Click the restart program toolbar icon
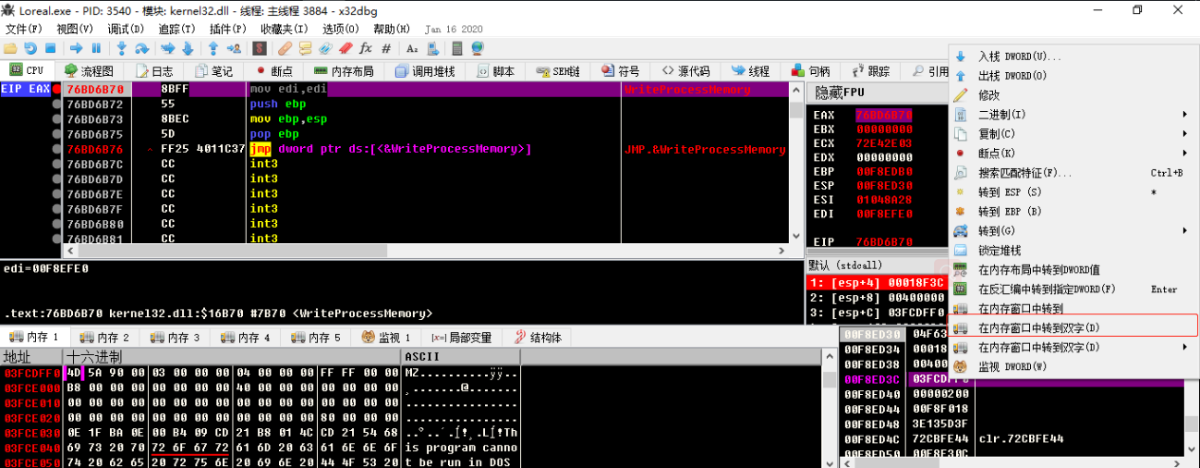 (x=30, y=48)
